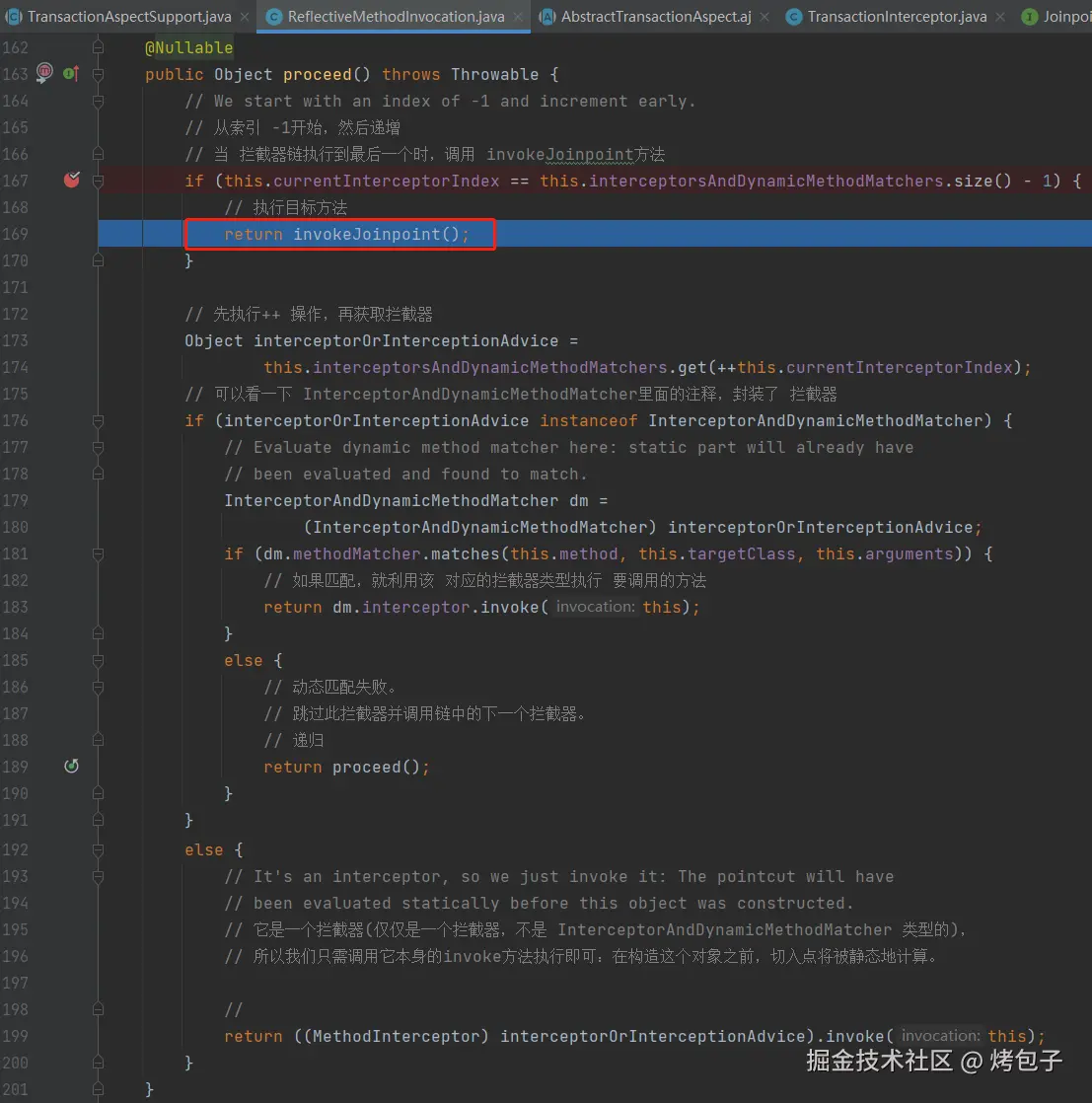This screenshot has height=1103, width=1092.
Task: Click targetClass on line 181
Action: tap(741, 554)
